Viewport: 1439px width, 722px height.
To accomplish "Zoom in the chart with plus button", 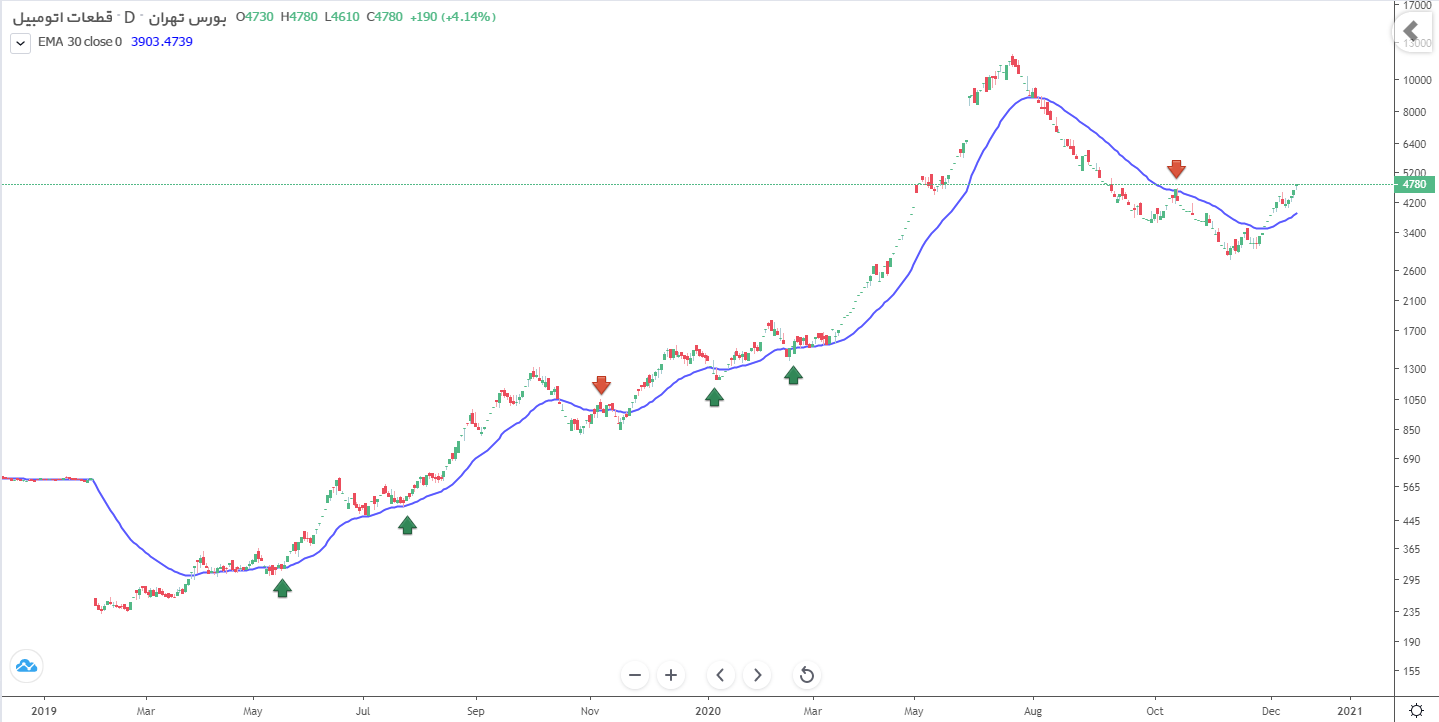I will pos(671,675).
